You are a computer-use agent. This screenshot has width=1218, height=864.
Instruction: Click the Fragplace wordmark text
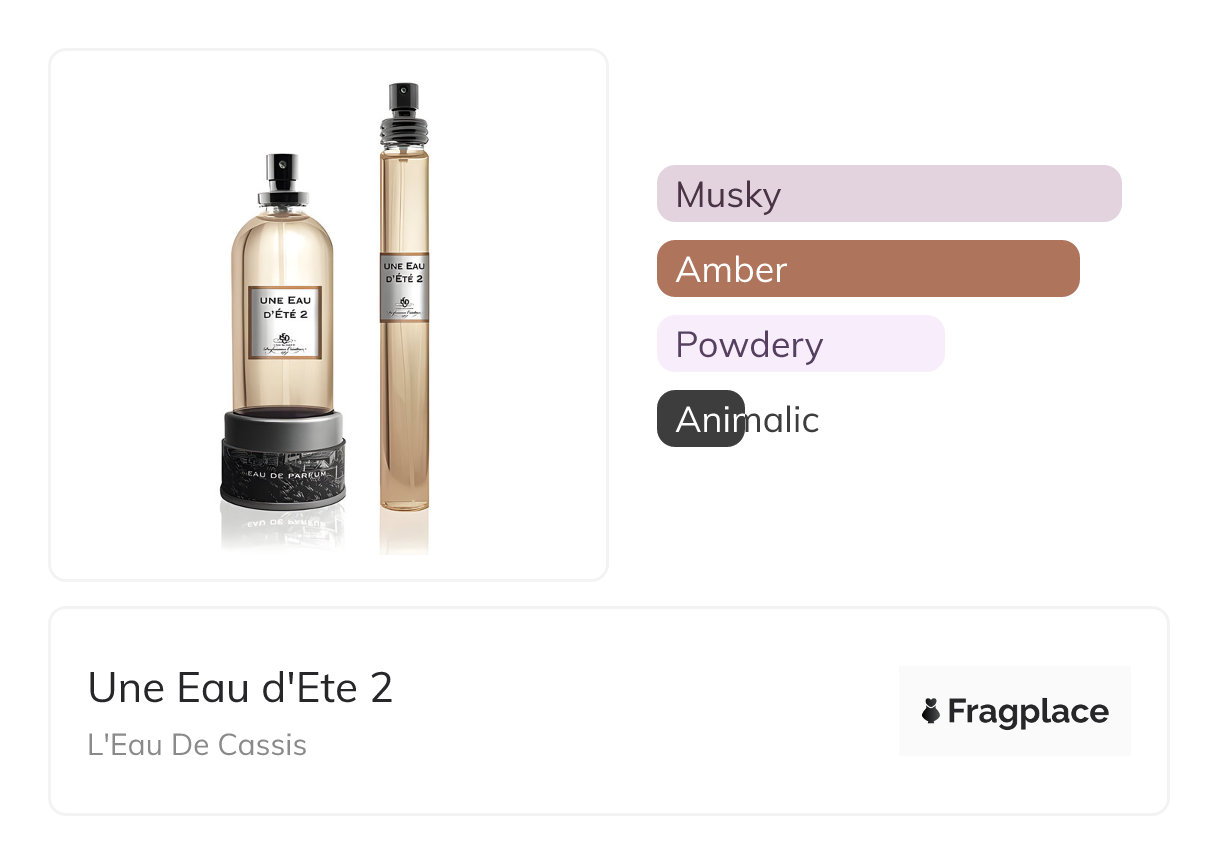click(1027, 712)
